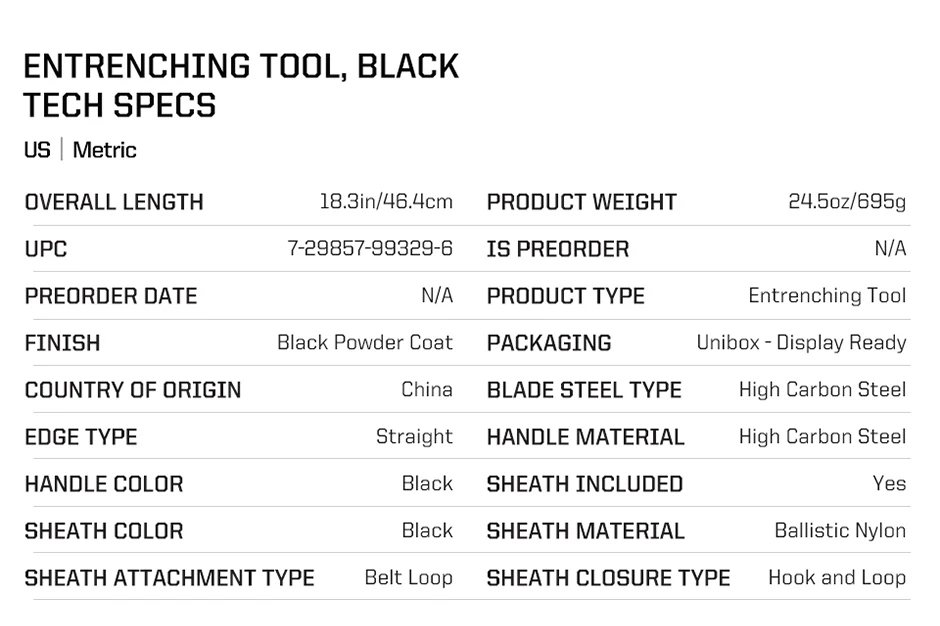Click the Is Preorder N/A value
Viewport: 940px width, 626px height.
pyautogui.click(x=890, y=248)
